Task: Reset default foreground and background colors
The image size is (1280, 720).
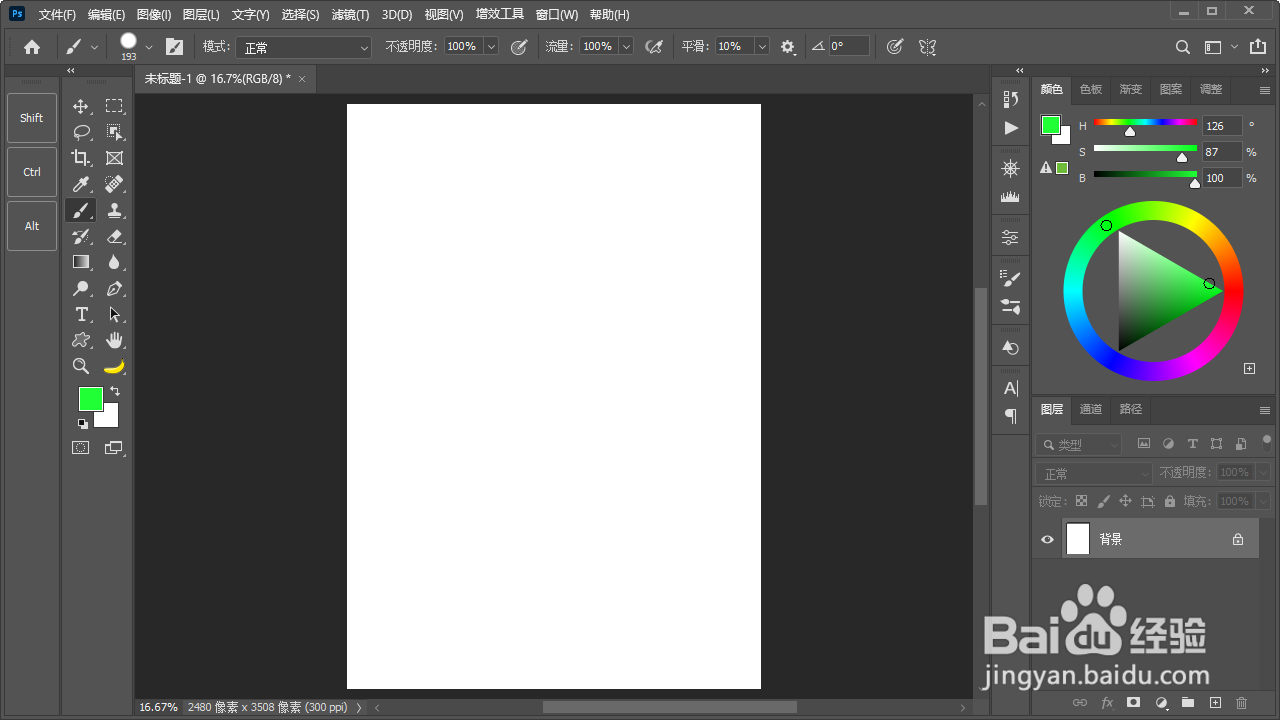Action: click(x=83, y=423)
